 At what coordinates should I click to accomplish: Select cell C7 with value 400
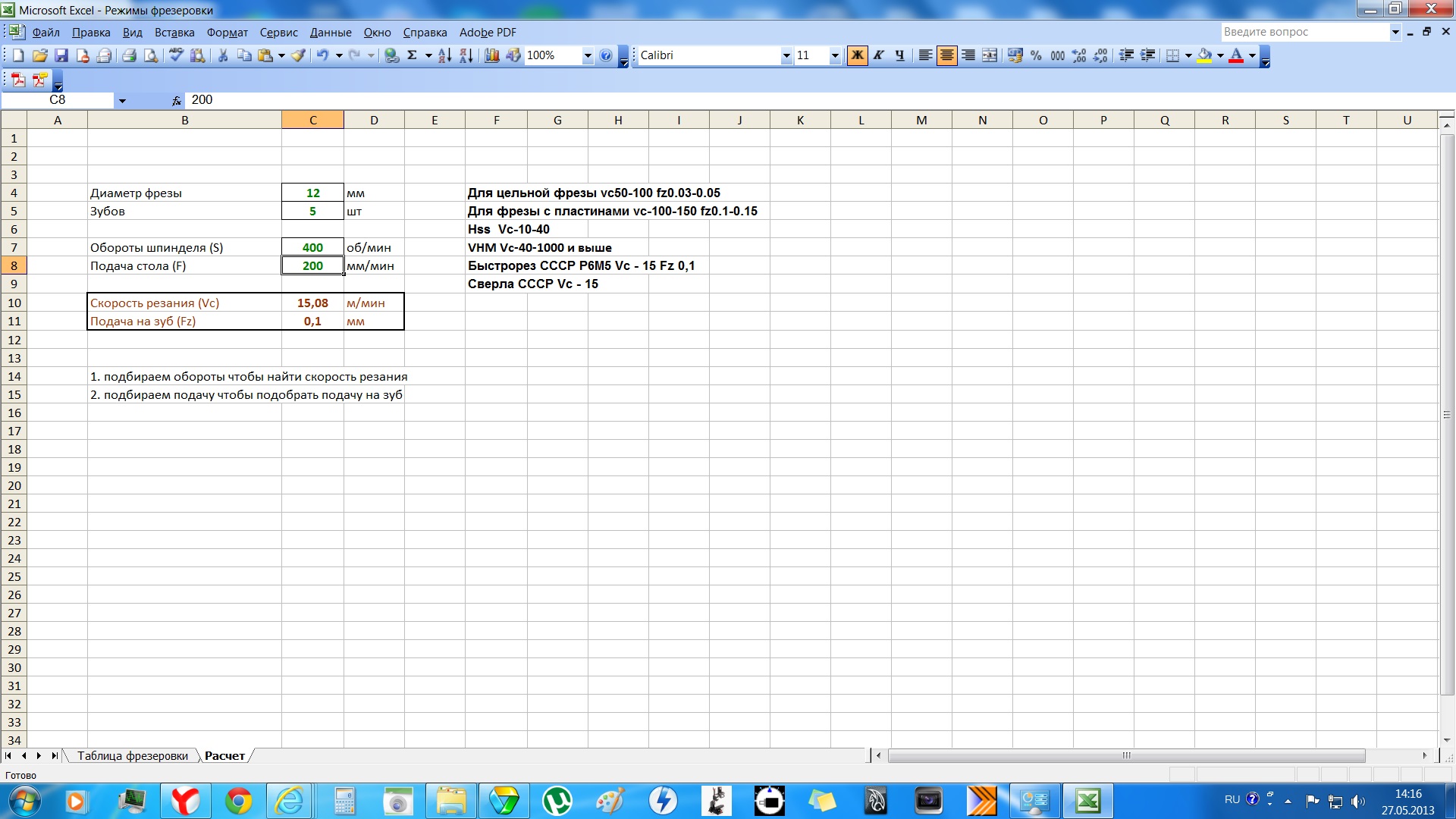[x=312, y=247]
